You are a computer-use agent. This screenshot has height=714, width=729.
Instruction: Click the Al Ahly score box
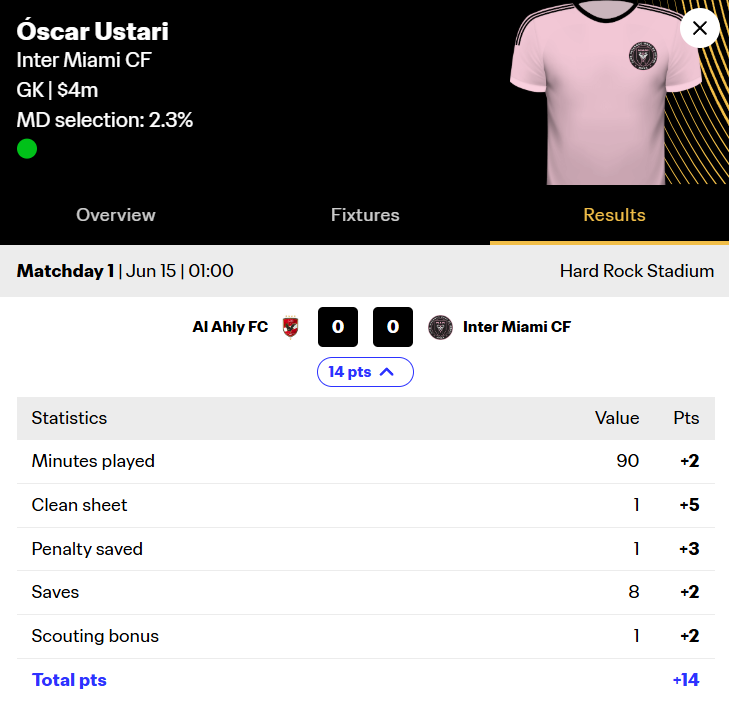point(338,327)
